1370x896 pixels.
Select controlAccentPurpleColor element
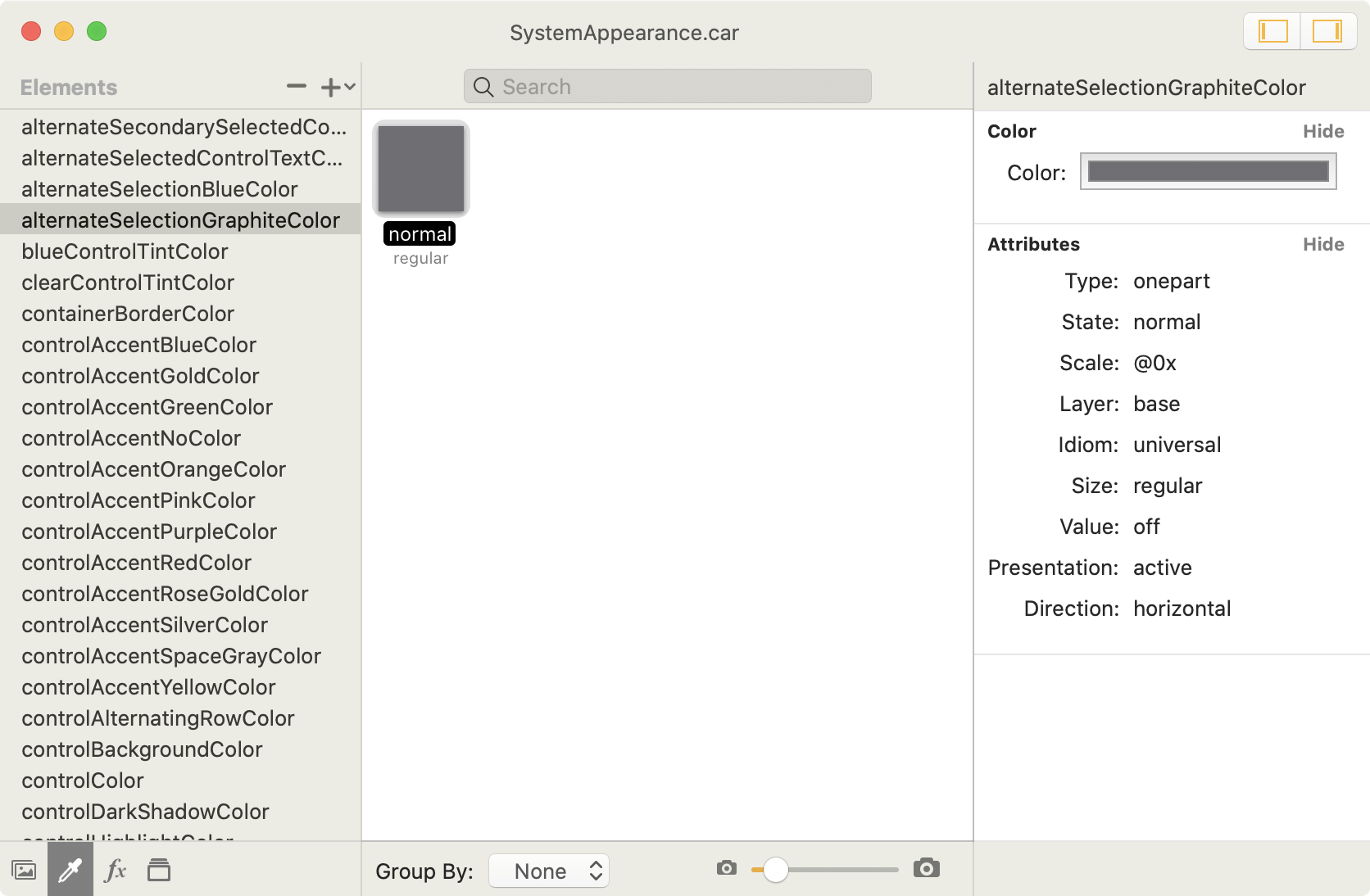pos(180,532)
